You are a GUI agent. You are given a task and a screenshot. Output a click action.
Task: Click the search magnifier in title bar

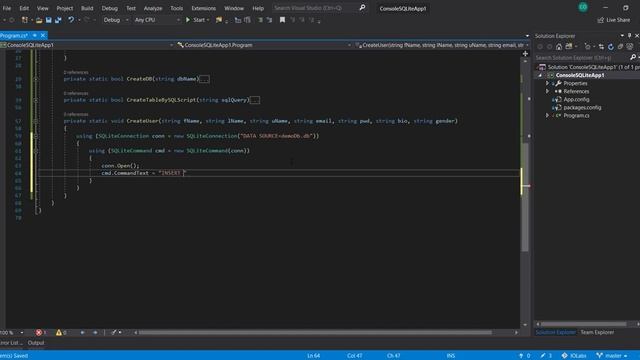[x=362, y=8]
